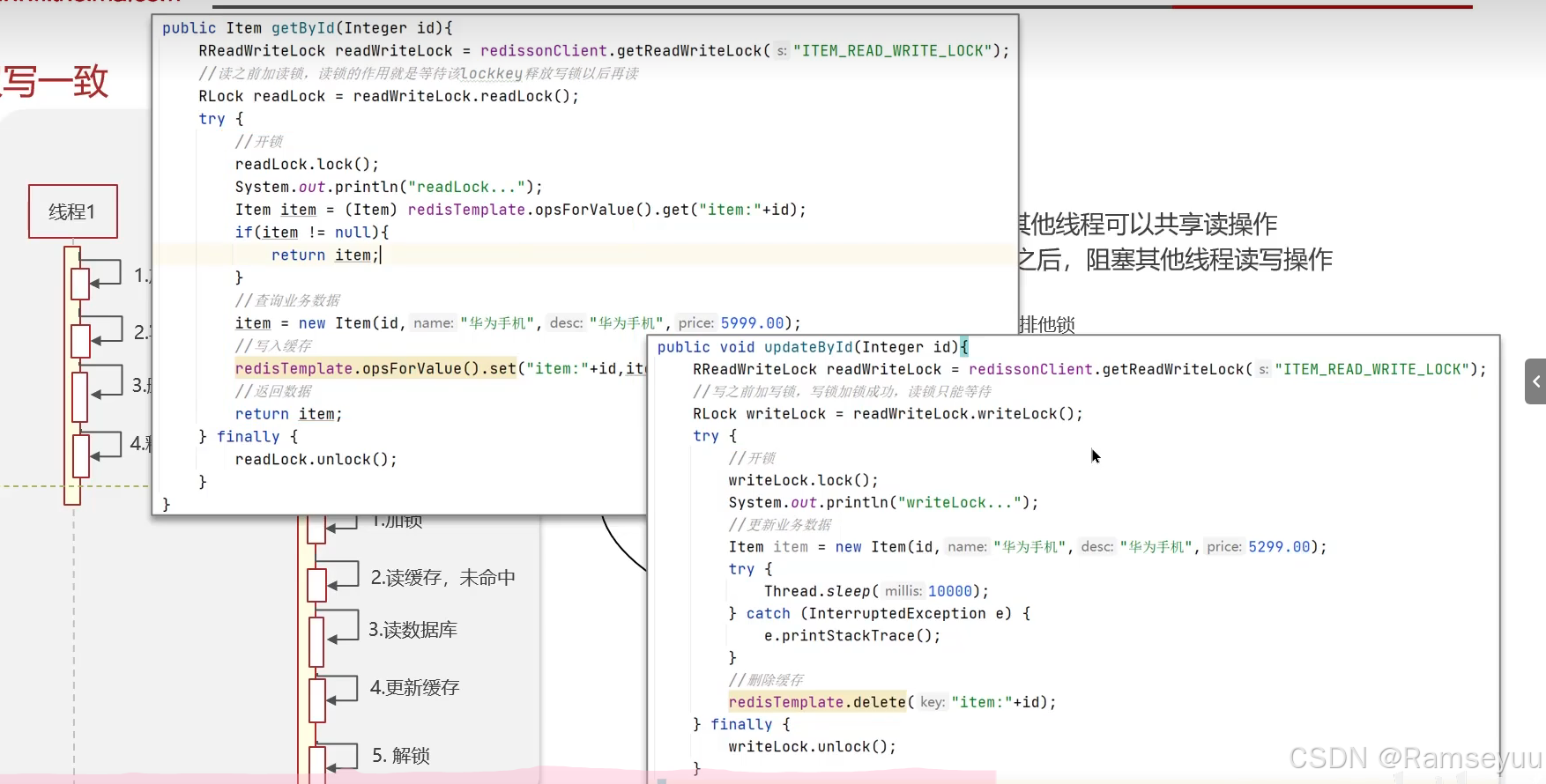Click the '5. 解锁' step label
This screenshot has width=1546, height=784.
click(x=401, y=756)
